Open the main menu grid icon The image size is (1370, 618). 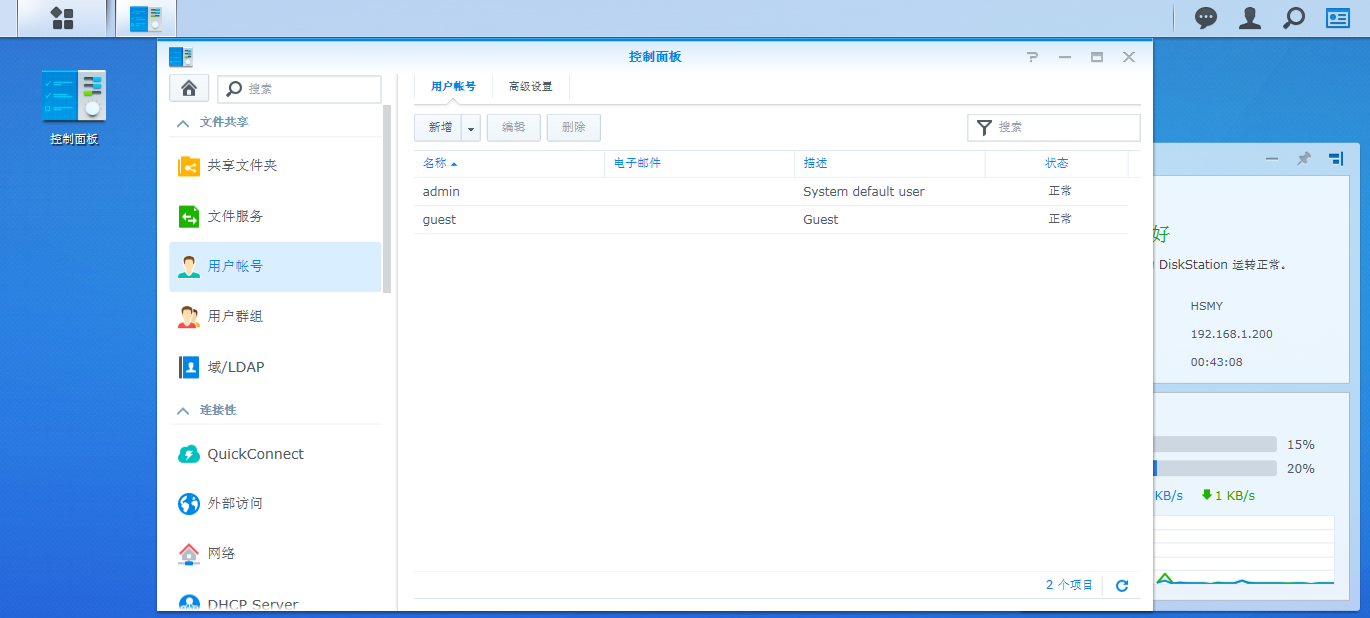tap(62, 18)
